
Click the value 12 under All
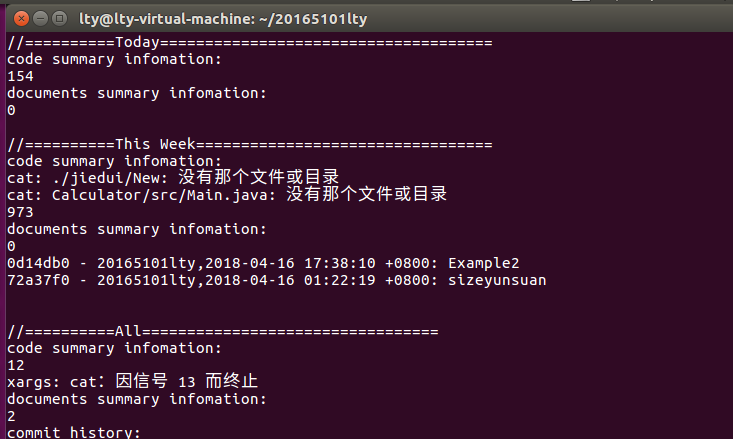pyautogui.click(x=15, y=365)
